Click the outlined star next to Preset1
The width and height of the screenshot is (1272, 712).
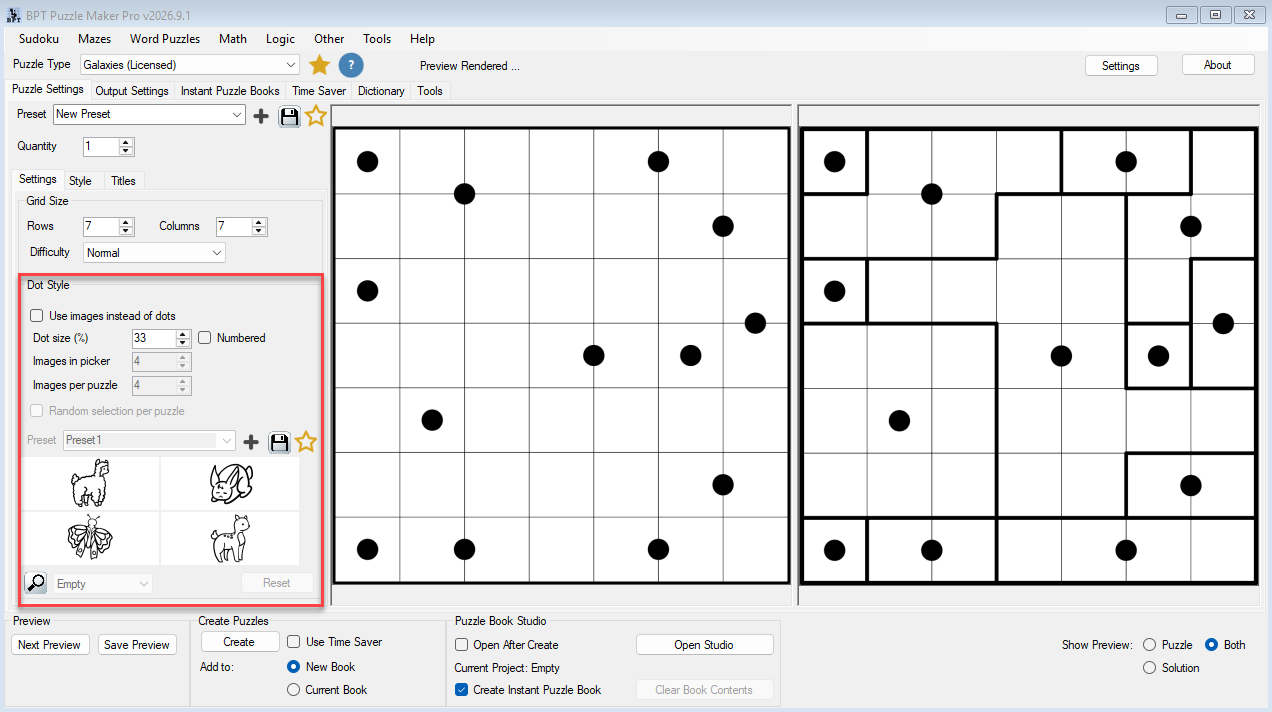[x=306, y=441]
